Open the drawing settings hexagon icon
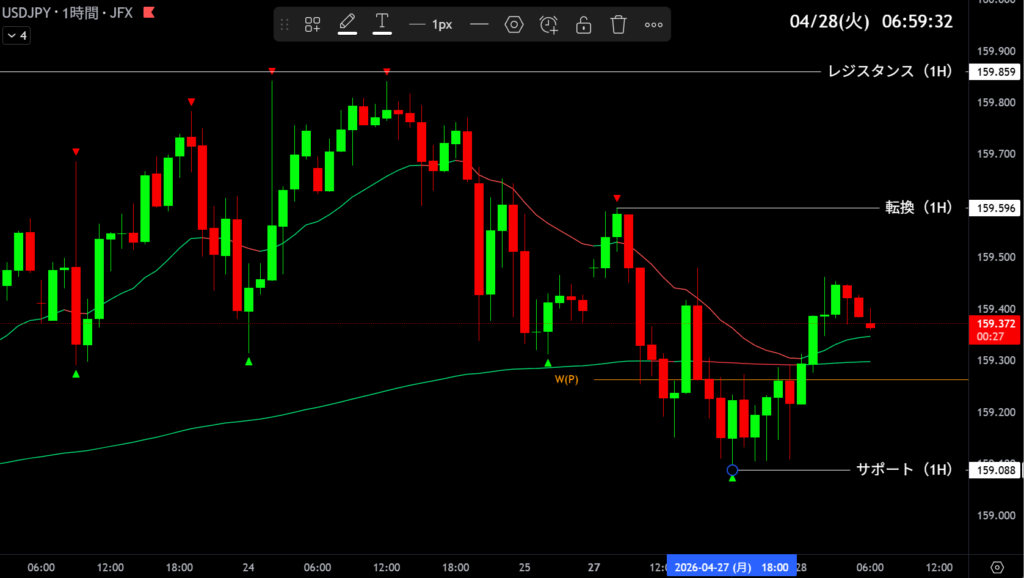 click(x=514, y=25)
